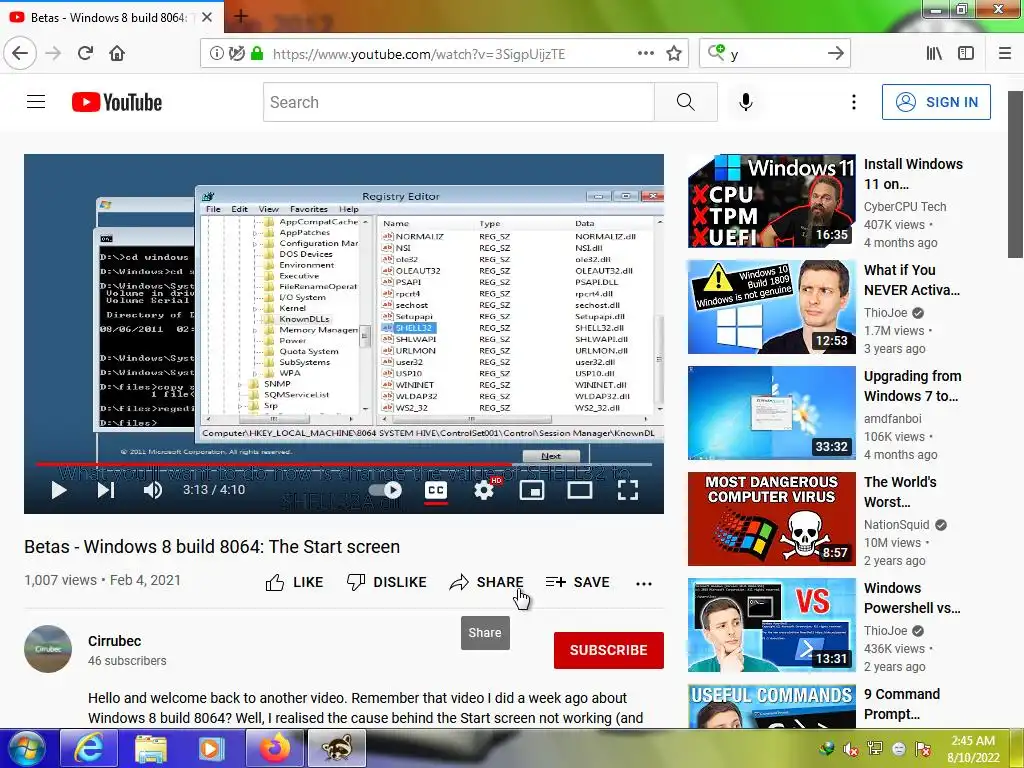Click the video title text
The image size is (1024, 768).
(x=212, y=547)
